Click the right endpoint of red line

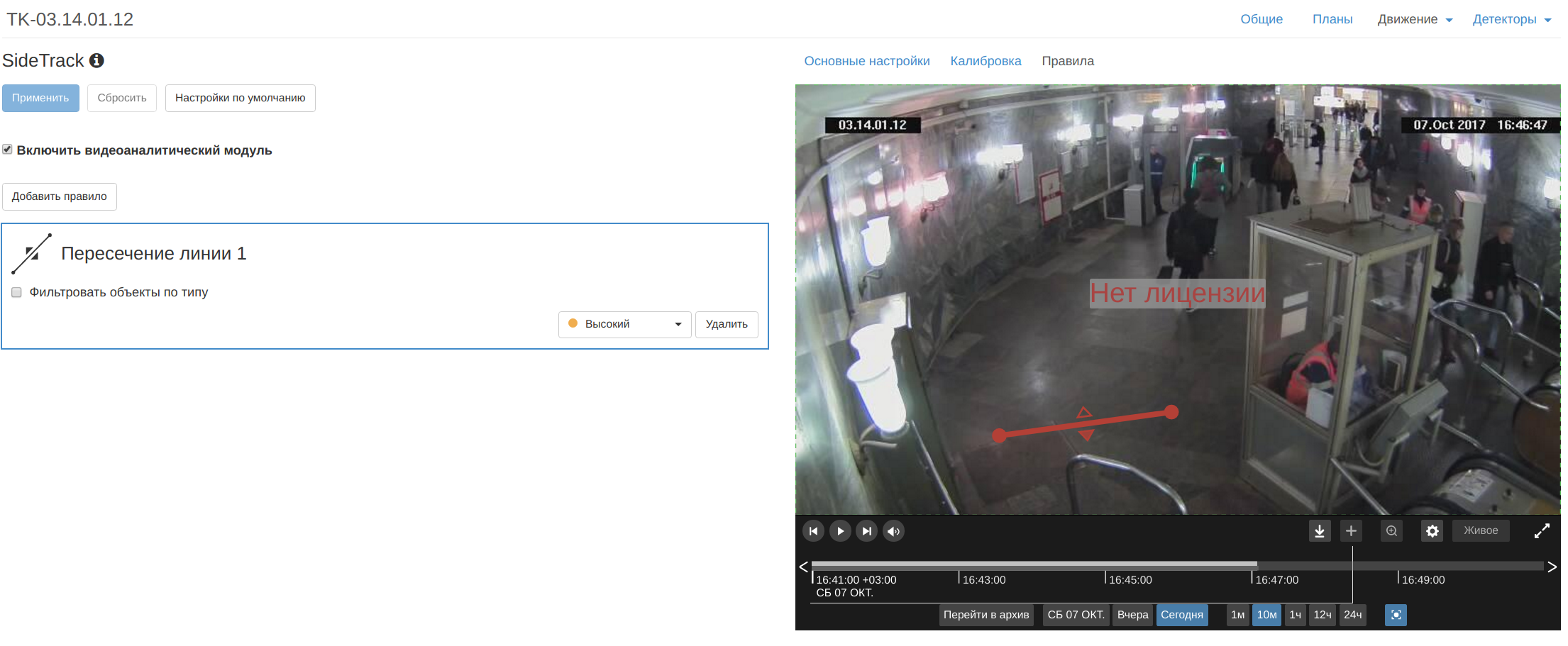[1171, 412]
